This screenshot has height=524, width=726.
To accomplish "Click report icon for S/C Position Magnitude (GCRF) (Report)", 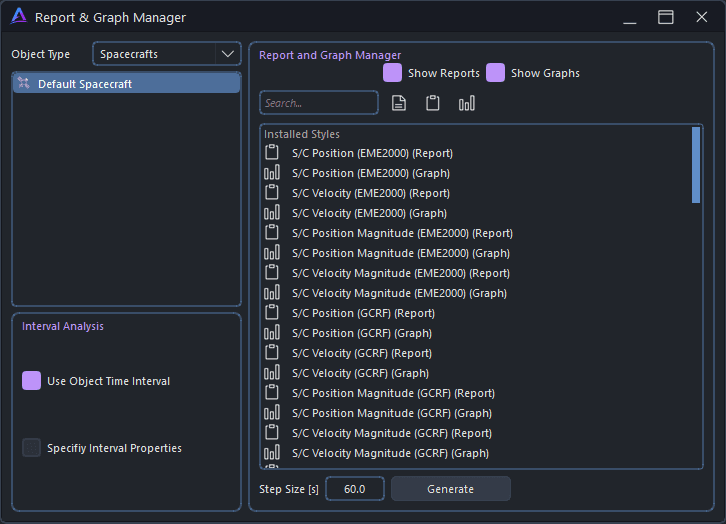I will 272,392.
